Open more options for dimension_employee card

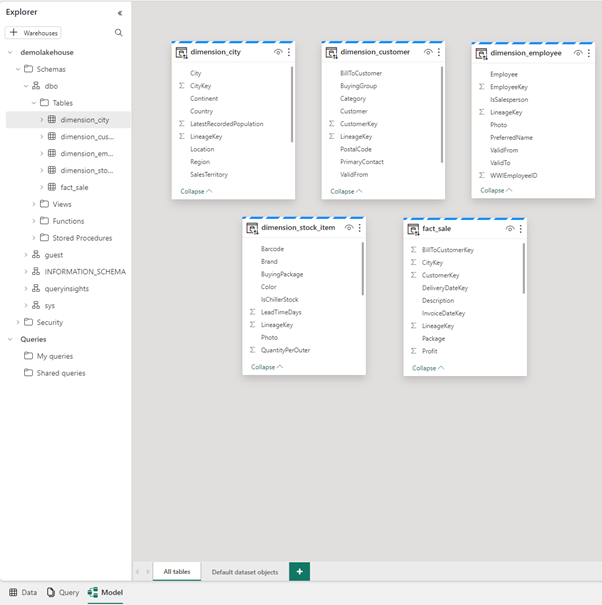(588, 53)
